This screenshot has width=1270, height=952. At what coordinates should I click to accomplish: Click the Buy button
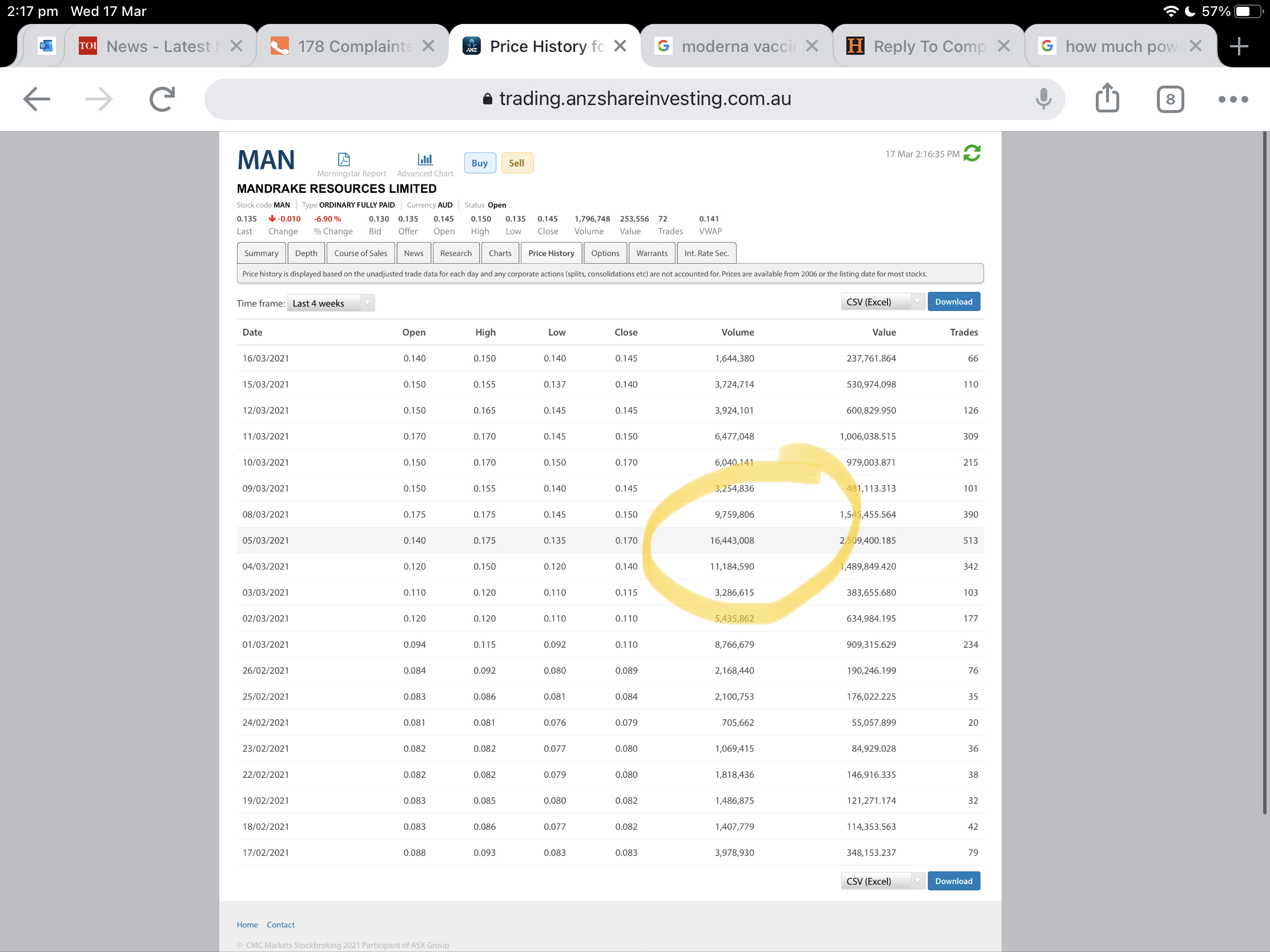tap(480, 163)
